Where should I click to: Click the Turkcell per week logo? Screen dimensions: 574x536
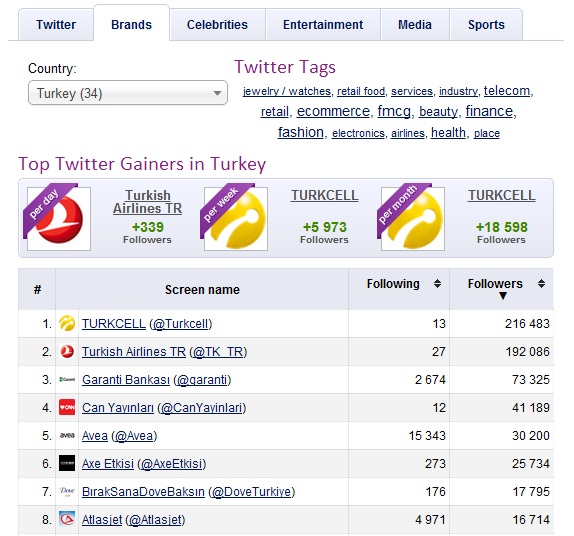click(x=236, y=219)
